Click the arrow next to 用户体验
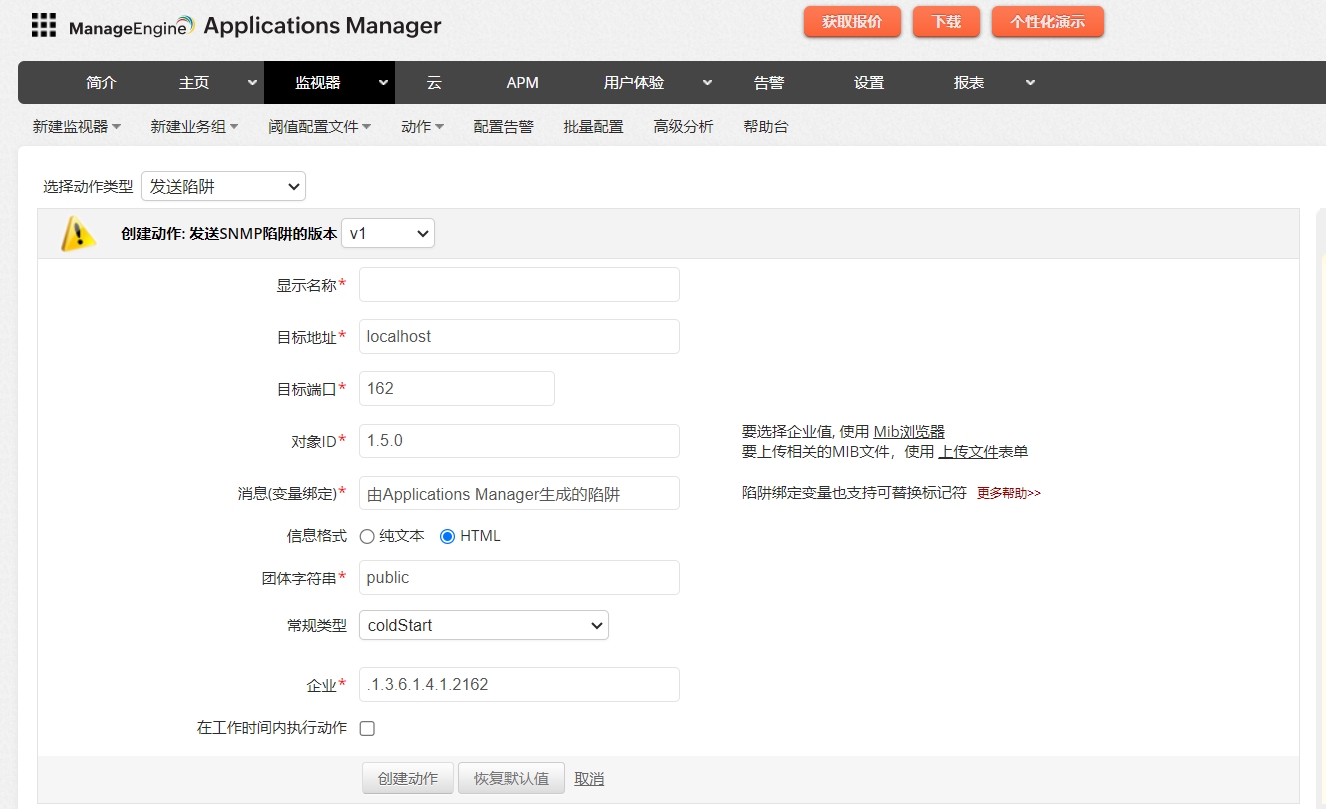1326x809 pixels. 707,83
